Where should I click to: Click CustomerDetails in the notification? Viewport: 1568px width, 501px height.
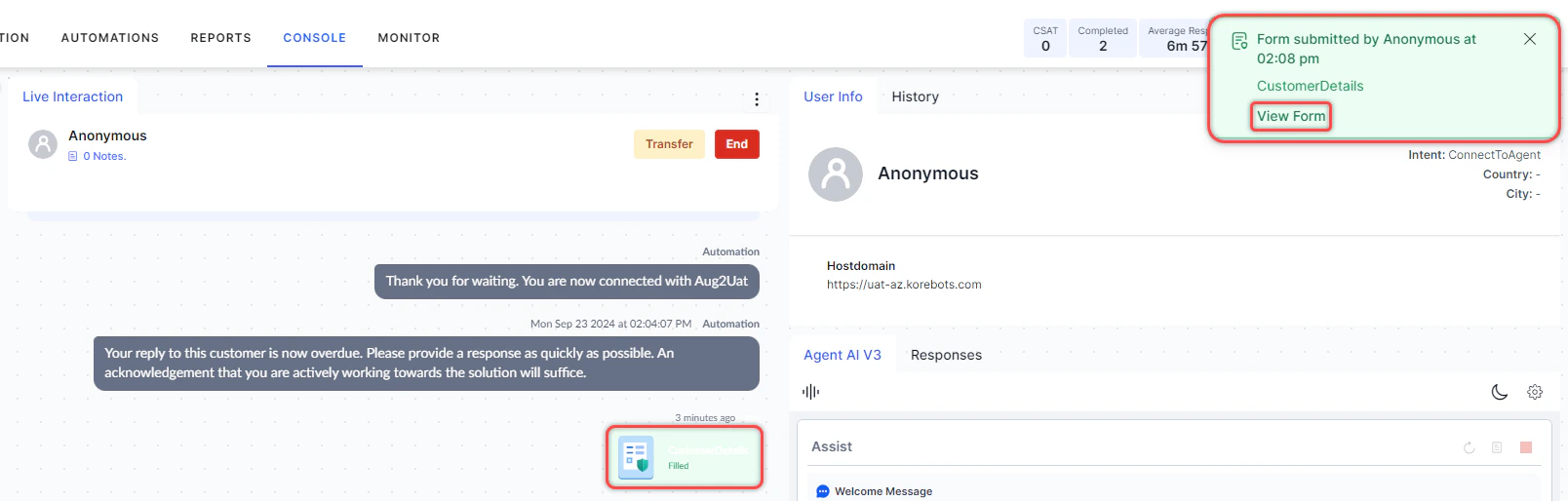click(x=1310, y=86)
